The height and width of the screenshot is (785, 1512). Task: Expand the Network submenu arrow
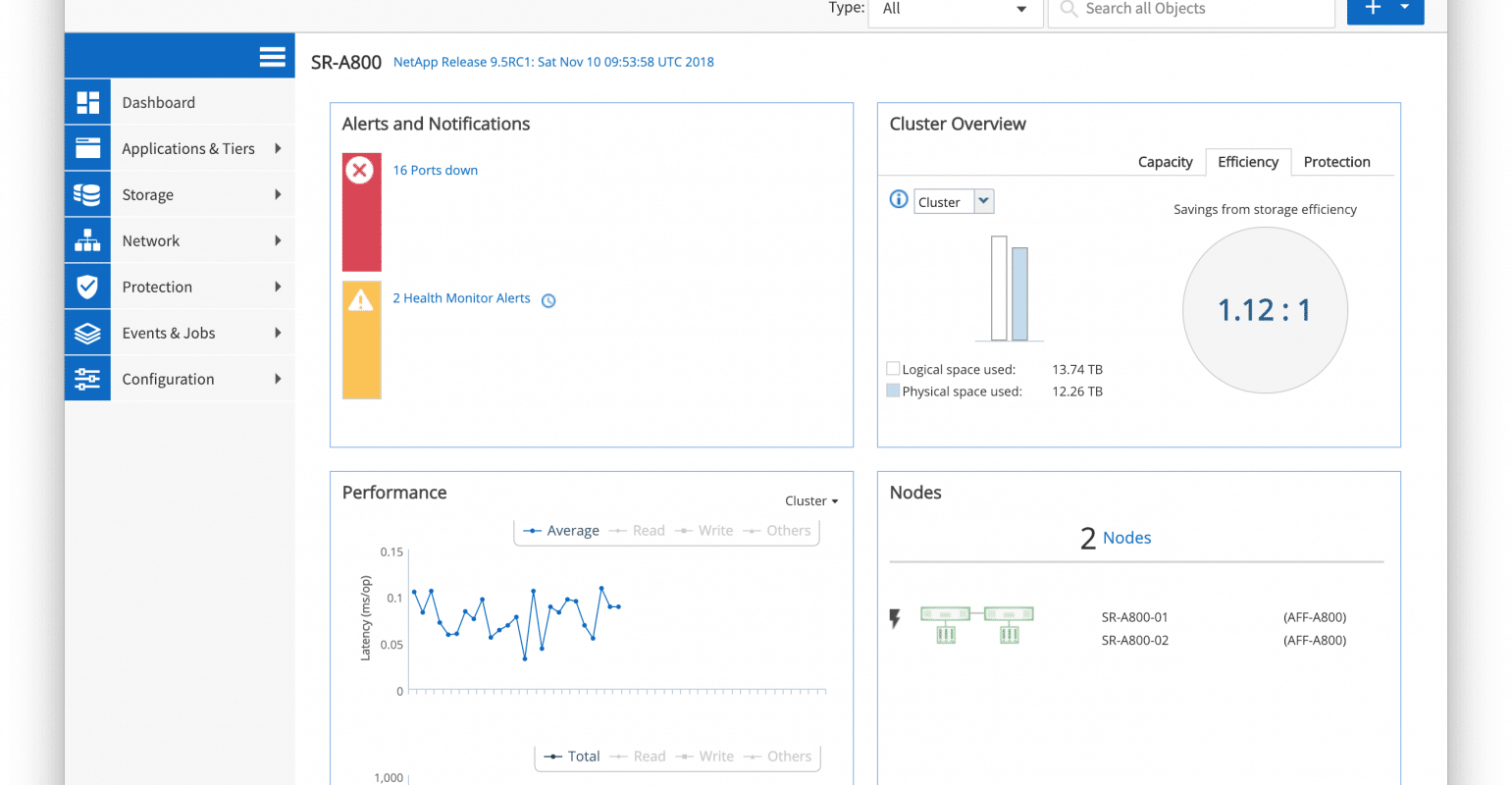coord(278,240)
